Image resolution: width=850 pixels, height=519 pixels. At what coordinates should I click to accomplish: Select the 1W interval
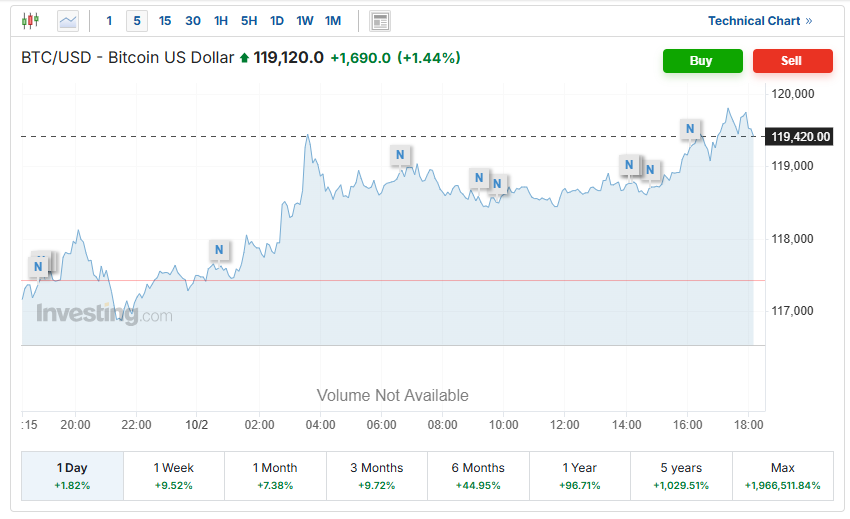click(305, 21)
